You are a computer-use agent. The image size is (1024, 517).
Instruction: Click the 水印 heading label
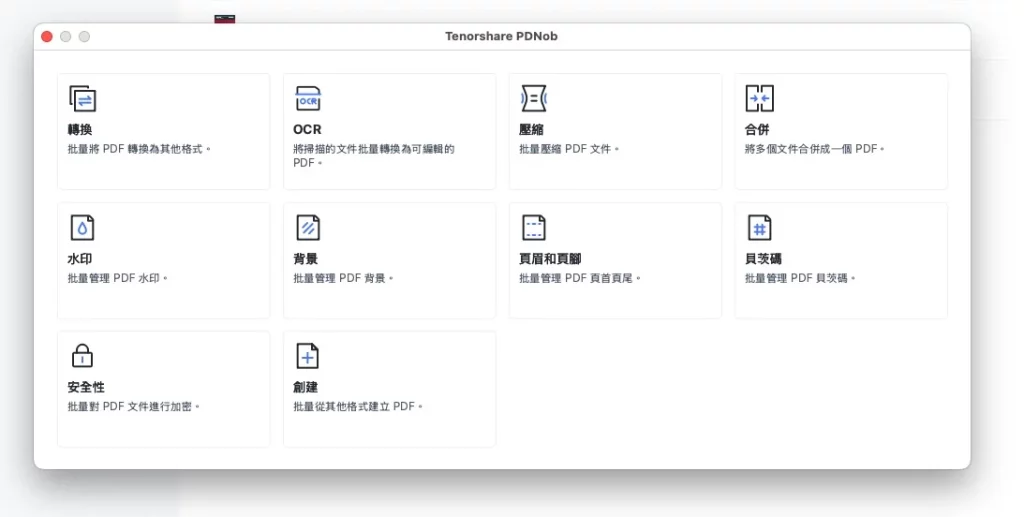point(80,258)
